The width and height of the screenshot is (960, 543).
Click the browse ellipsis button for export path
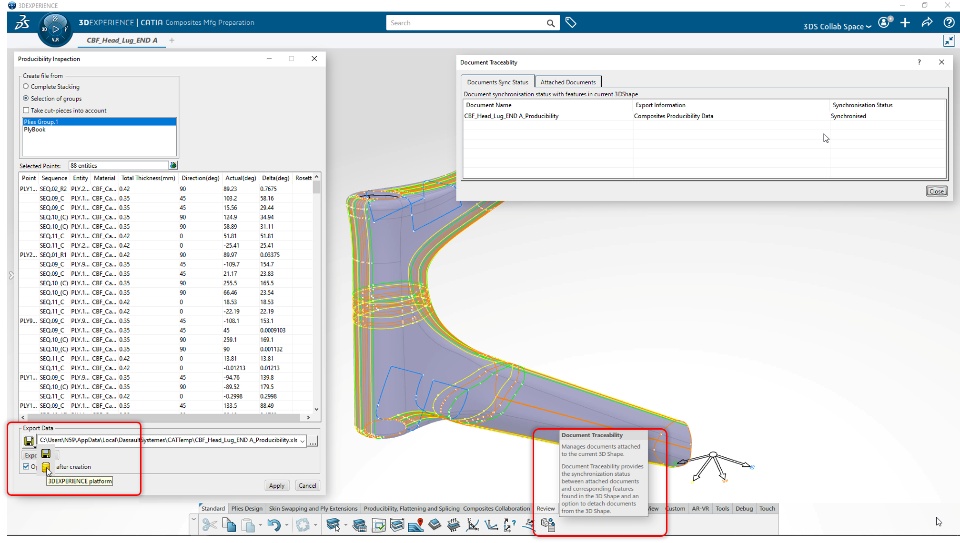313,441
